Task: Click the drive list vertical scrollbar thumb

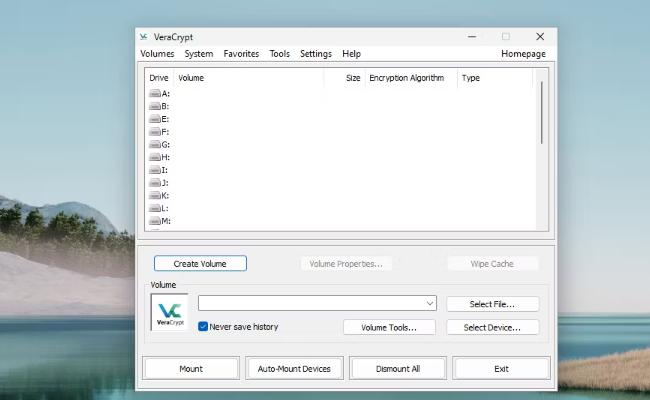Action: coord(541,113)
